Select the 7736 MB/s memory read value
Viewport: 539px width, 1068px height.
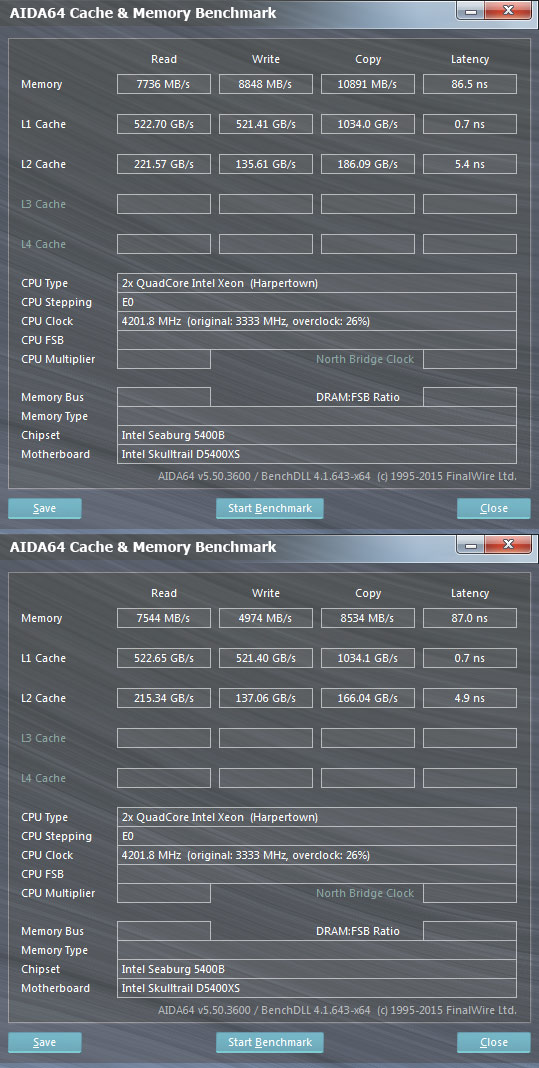click(x=164, y=84)
